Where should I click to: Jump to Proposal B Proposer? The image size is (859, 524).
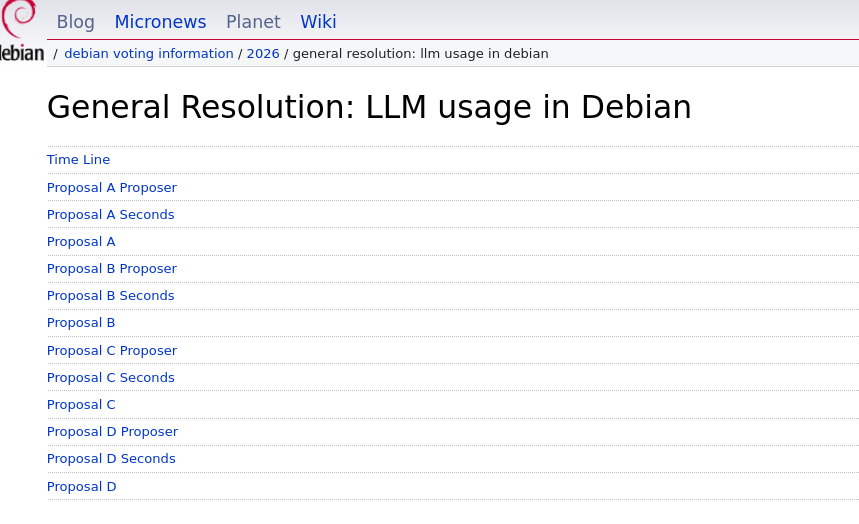[x=112, y=269]
